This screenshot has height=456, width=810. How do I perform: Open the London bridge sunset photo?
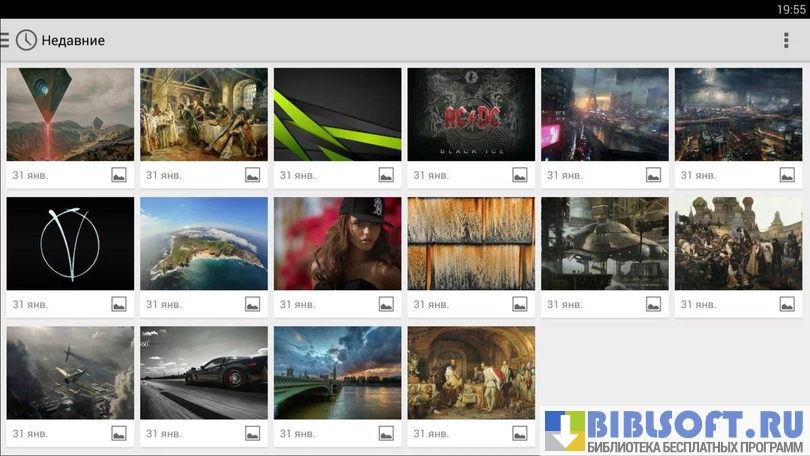(337, 372)
